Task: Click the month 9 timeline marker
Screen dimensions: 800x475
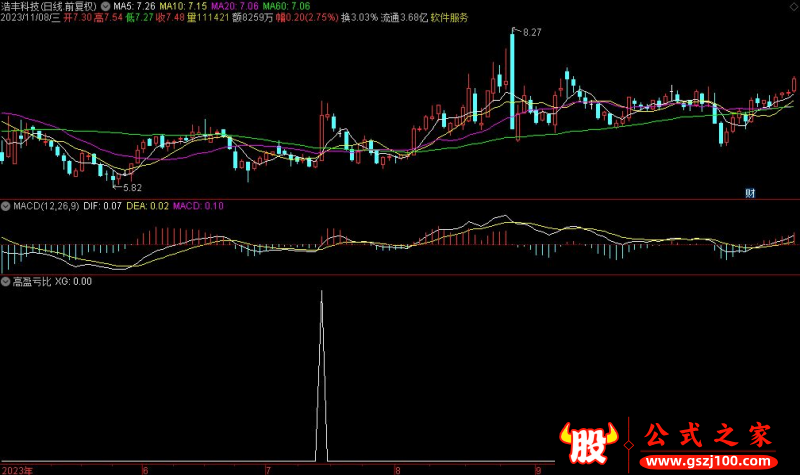Action: [x=538, y=470]
